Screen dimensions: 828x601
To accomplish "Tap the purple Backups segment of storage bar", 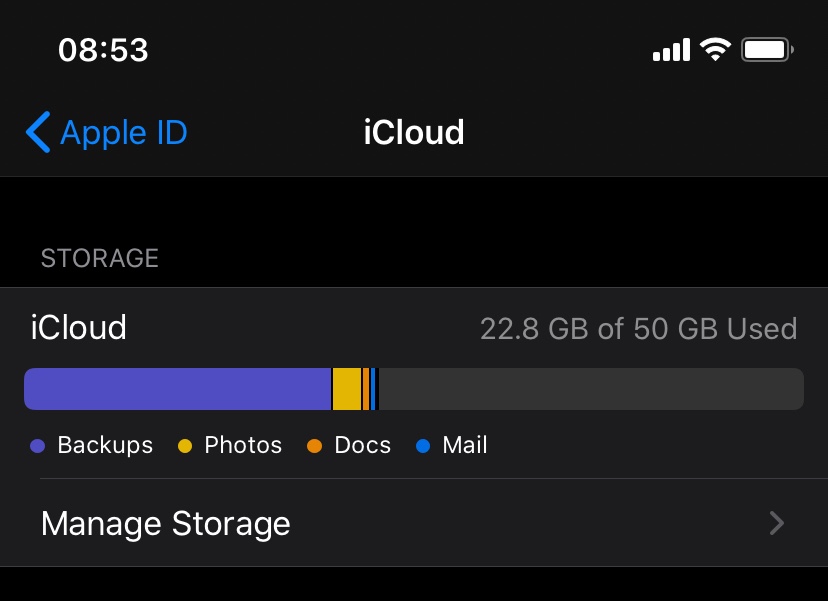I will 177,389.
